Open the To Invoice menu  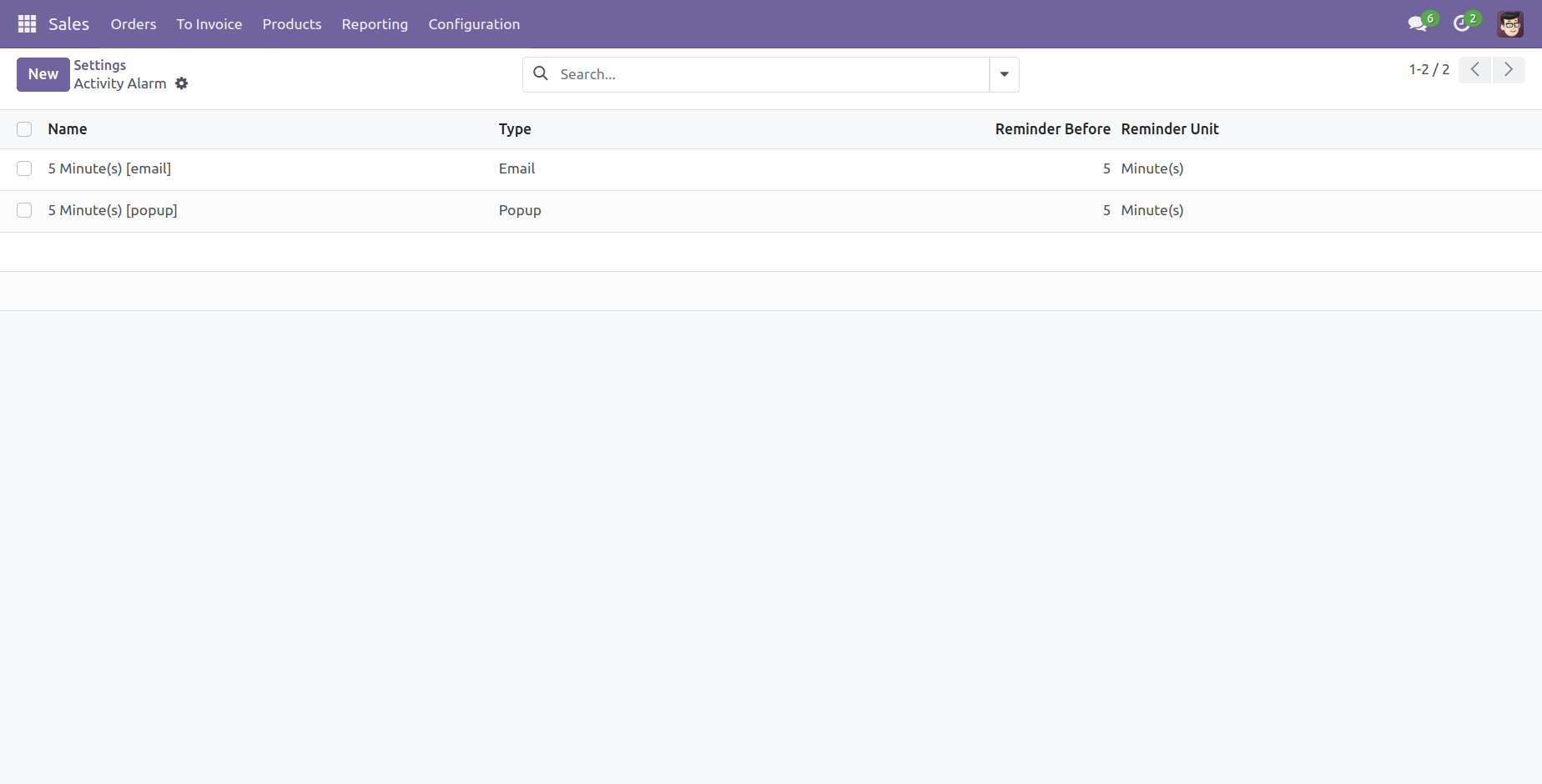pos(209,24)
